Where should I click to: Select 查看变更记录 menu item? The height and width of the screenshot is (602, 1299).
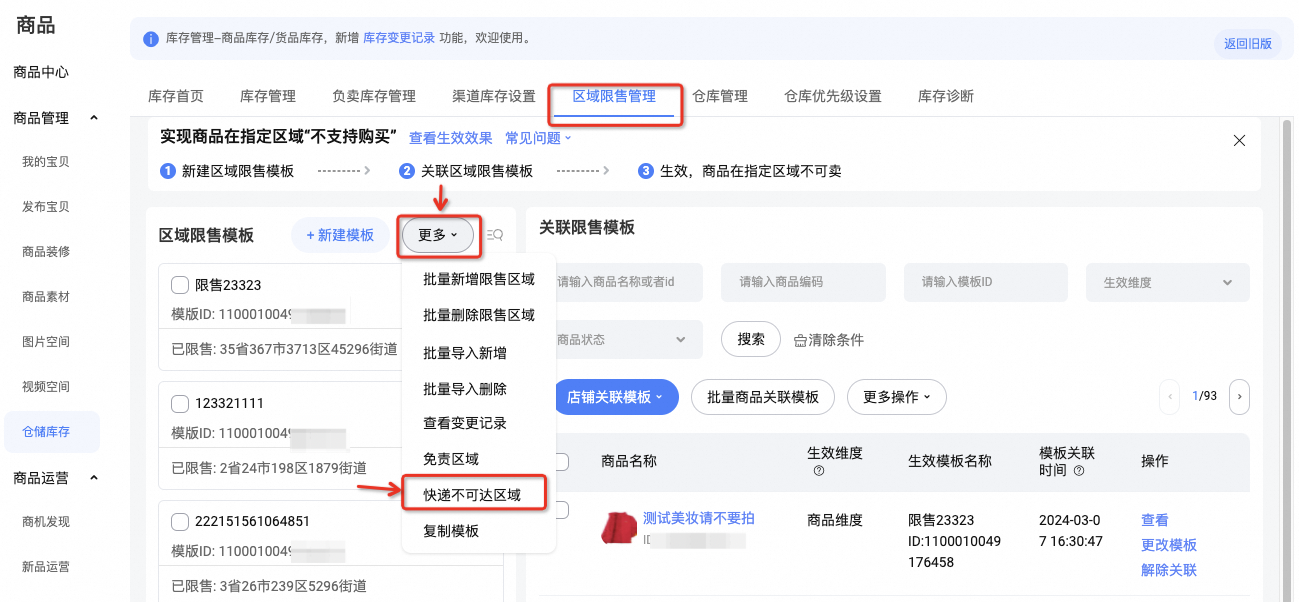coord(465,423)
